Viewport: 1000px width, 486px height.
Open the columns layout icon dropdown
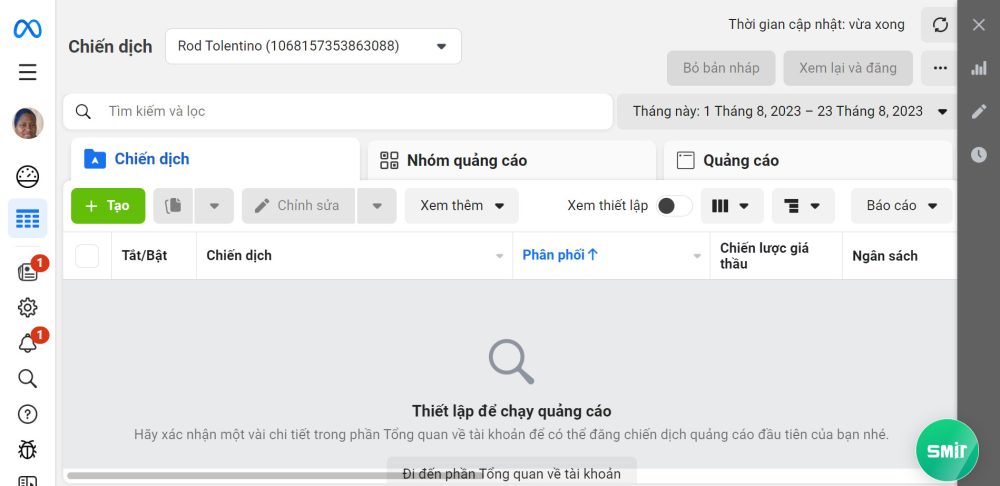[x=732, y=206]
